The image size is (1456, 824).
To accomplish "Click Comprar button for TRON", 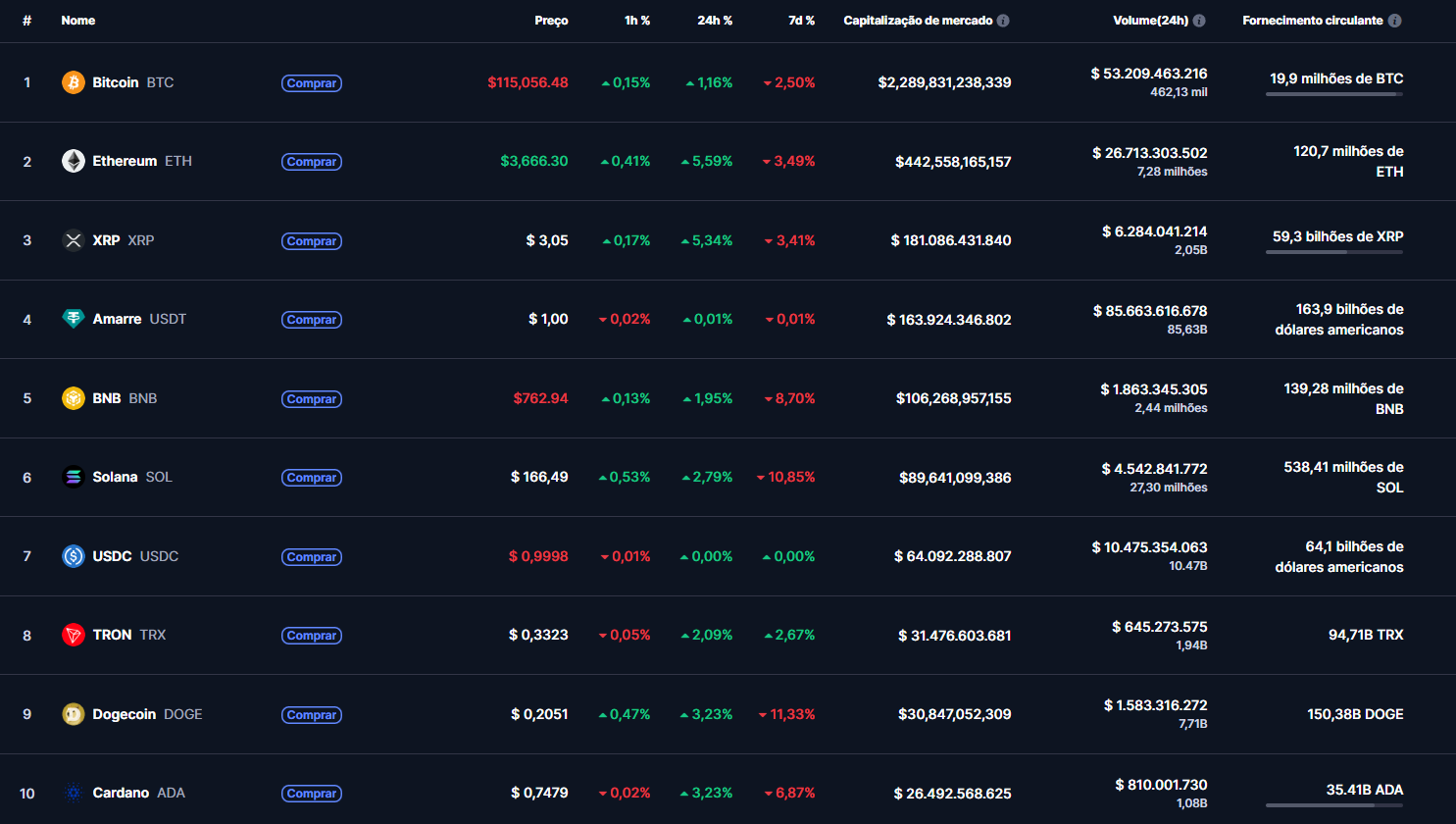I will tap(312, 636).
